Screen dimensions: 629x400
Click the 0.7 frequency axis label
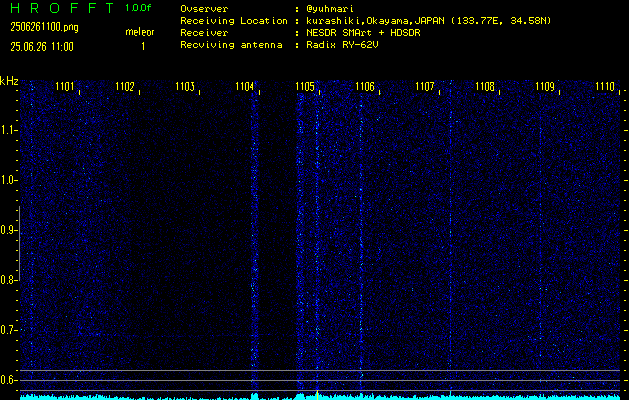click(7, 330)
